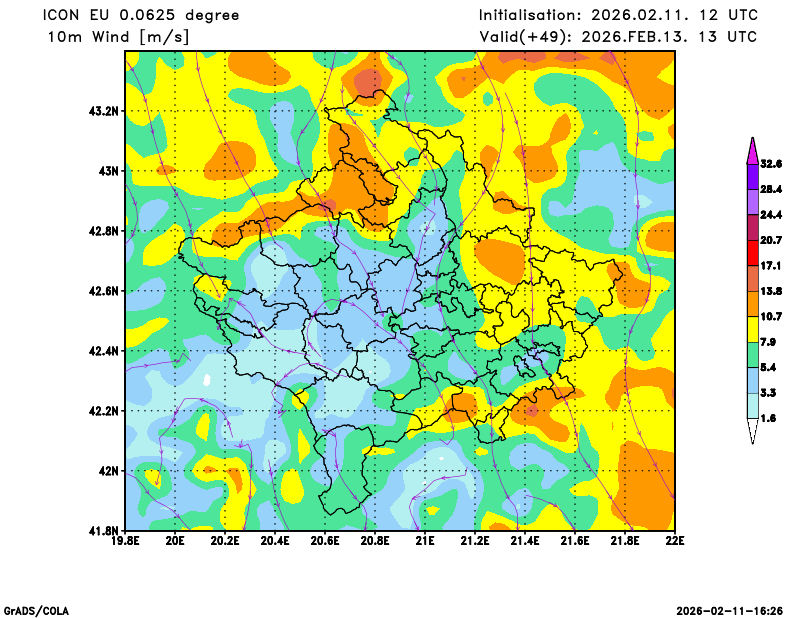Viewport: 800px width, 618px height.
Task: Click the "10m Wind [m/s]" subtitle
Action: click(x=118, y=37)
